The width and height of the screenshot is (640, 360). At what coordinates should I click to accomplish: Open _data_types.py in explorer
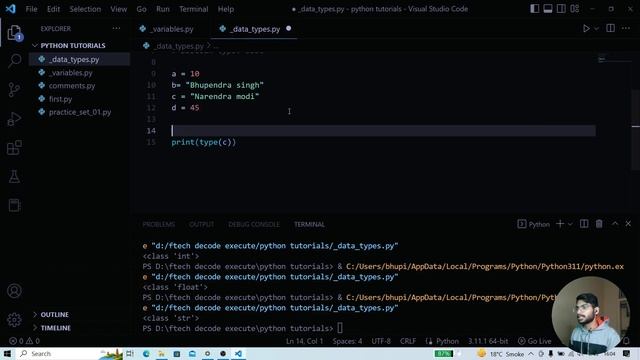80,60
